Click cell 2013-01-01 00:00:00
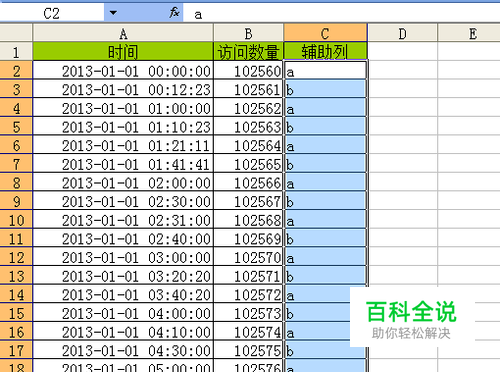500x372 pixels. point(123,70)
